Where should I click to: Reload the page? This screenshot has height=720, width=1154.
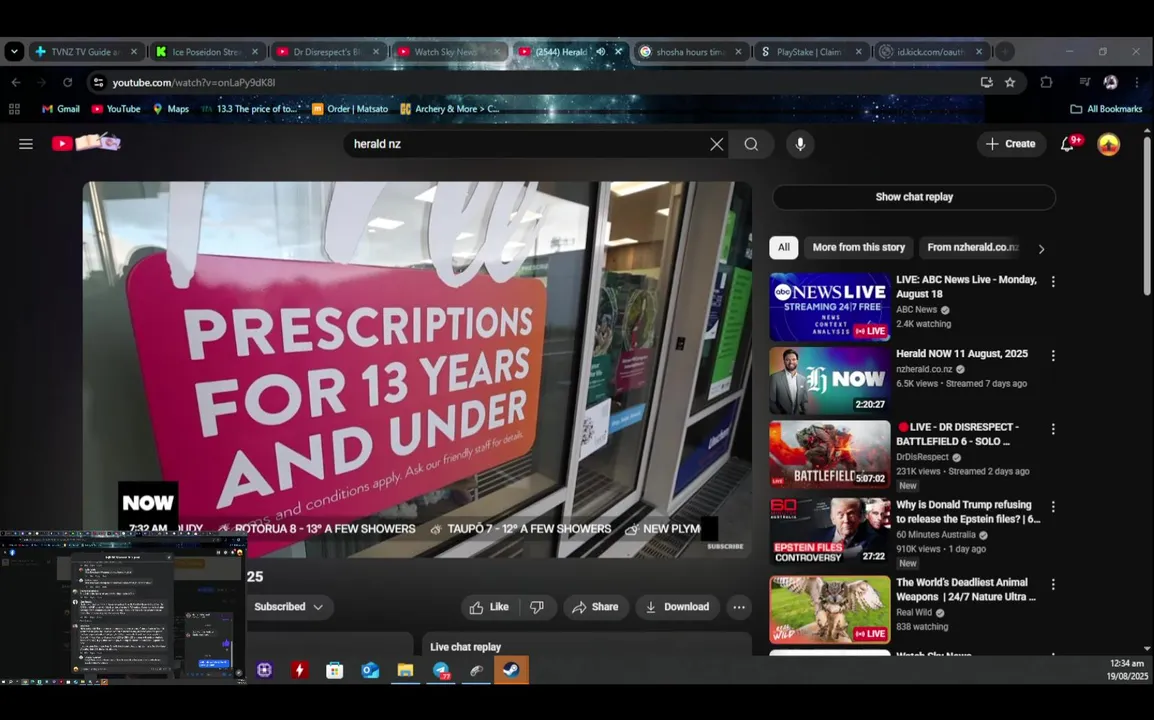point(68,82)
